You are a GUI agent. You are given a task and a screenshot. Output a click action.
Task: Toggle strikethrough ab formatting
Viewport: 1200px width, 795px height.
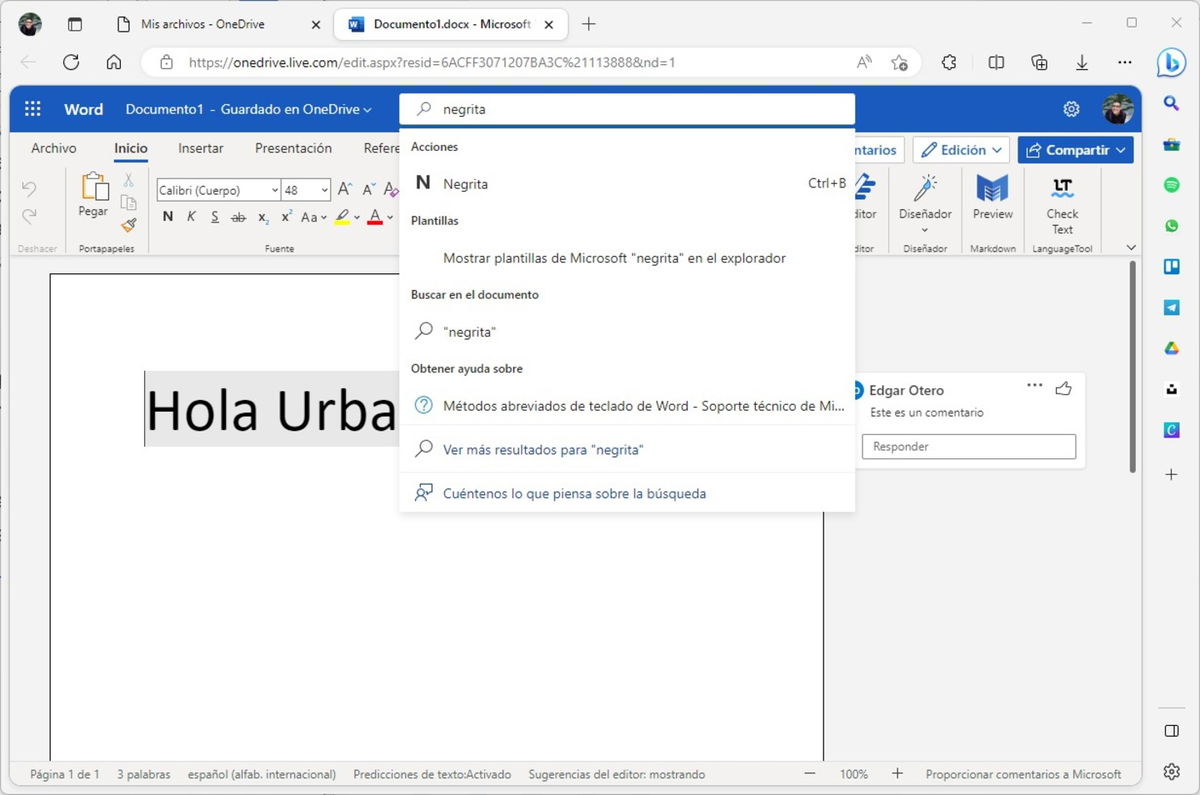239,217
